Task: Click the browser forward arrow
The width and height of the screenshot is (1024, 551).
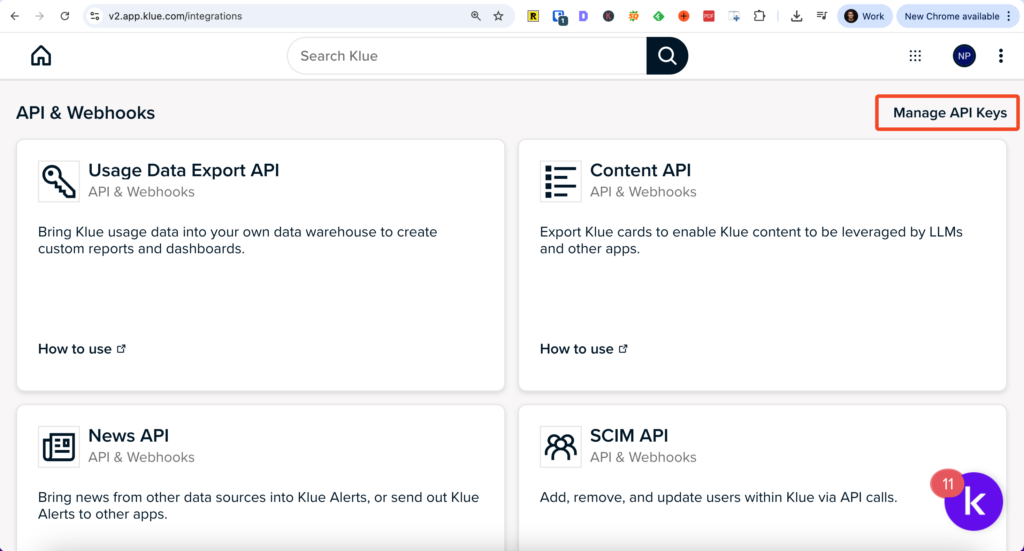Action: (x=40, y=16)
